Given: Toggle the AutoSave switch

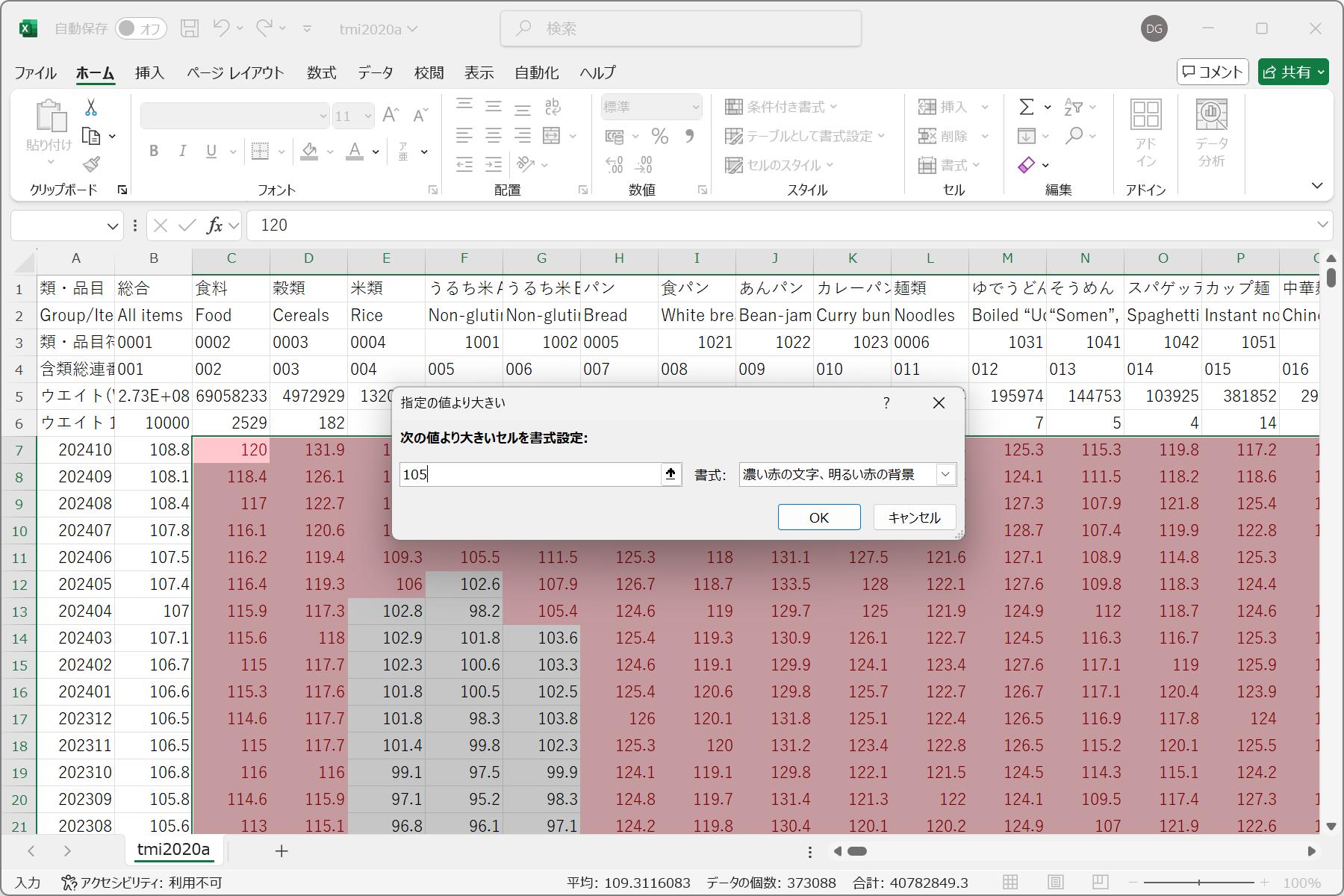Looking at the screenshot, I should pyautogui.click(x=140, y=28).
